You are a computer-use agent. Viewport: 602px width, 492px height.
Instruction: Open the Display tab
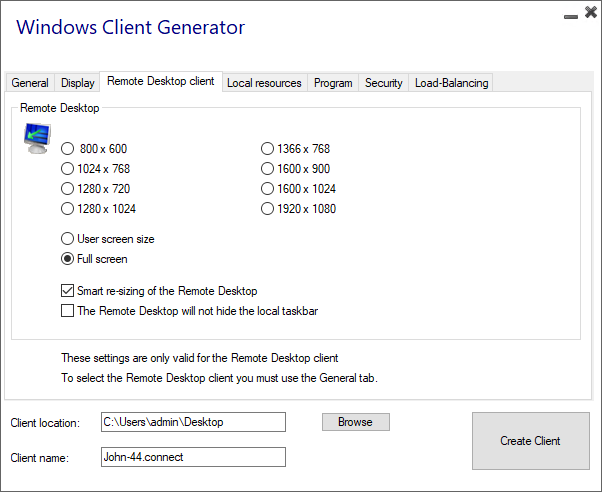(x=77, y=83)
